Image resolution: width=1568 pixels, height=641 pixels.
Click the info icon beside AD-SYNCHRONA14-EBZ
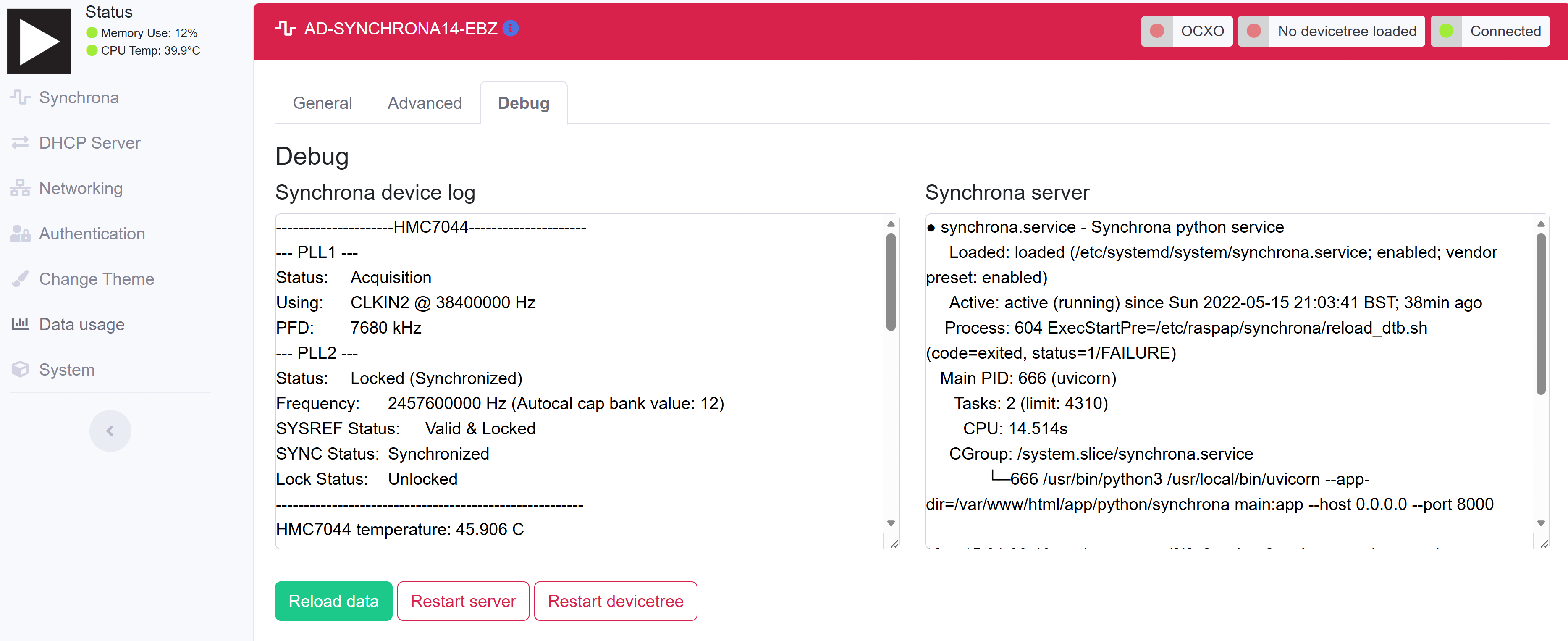tap(511, 29)
